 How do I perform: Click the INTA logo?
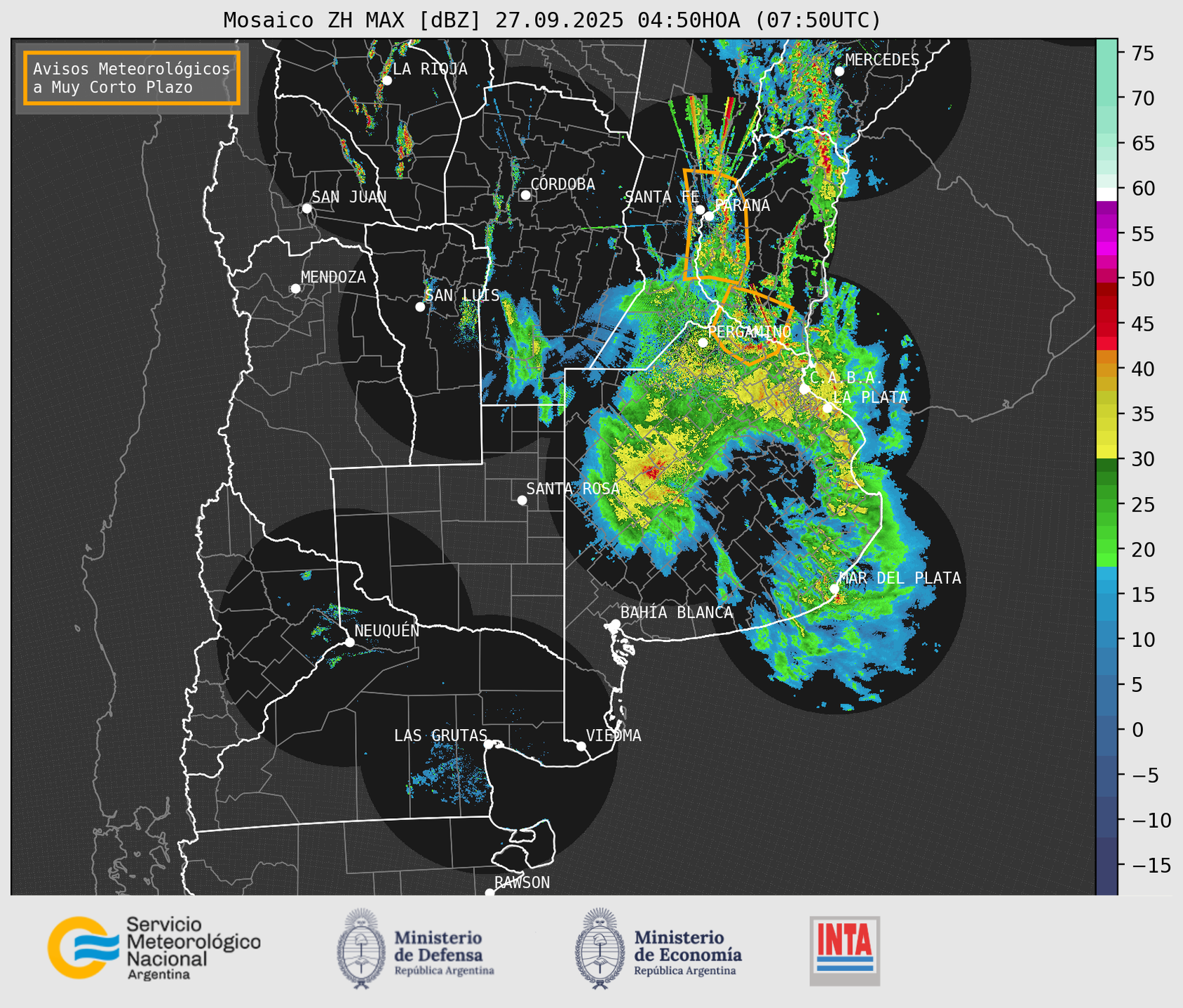click(844, 951)
